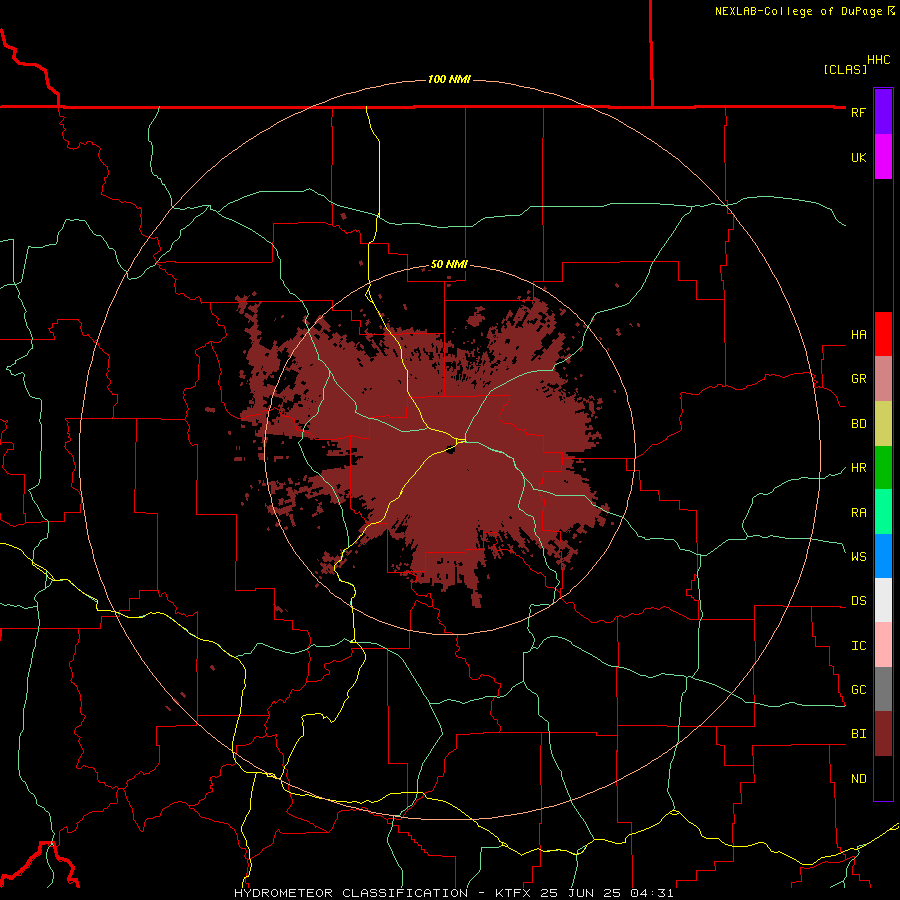Click the RF legend label
Image resolution: width=900 pixels, height=900 pixels.
pos(858,112)
